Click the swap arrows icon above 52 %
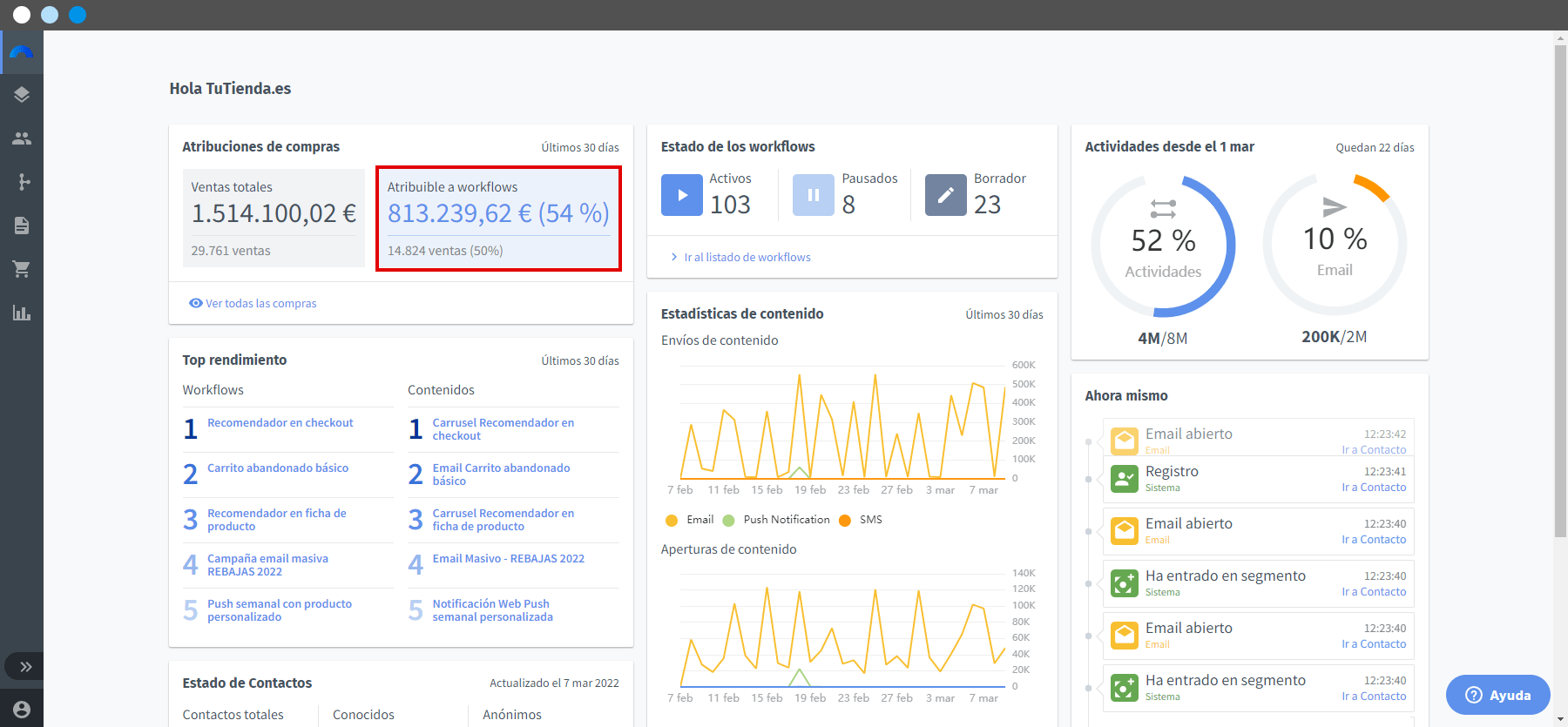1568x727 pixels. pos(1163,209)
